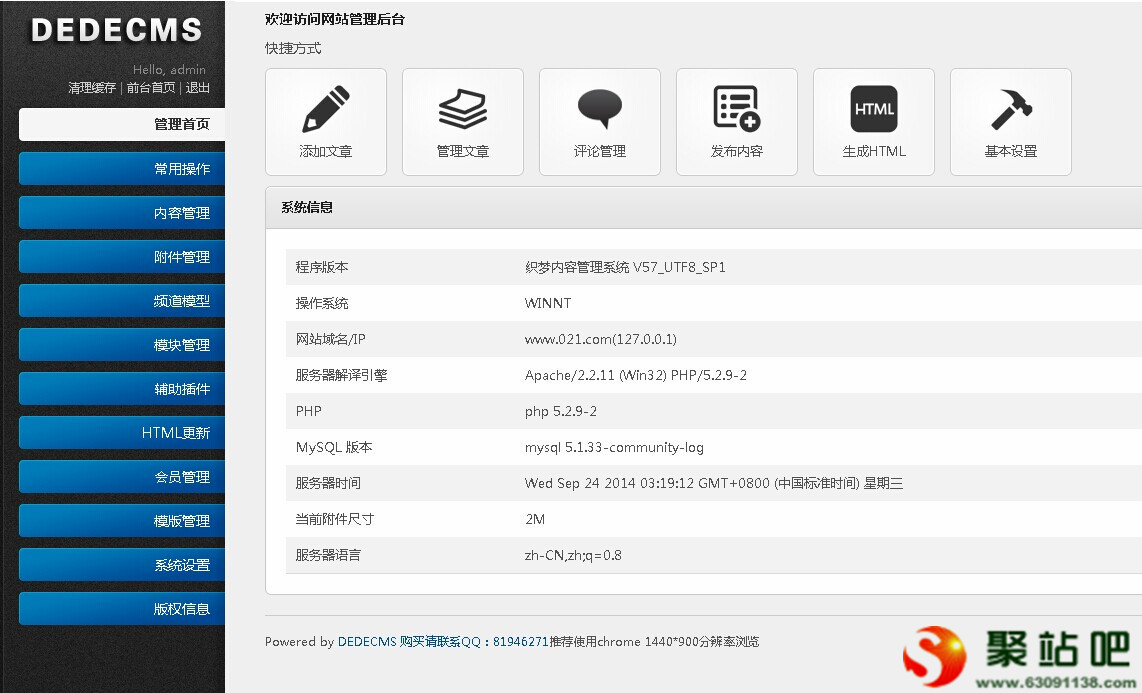Expand the 内容管理 sidebar menu

pyautogui.click(x=122, y=213)
